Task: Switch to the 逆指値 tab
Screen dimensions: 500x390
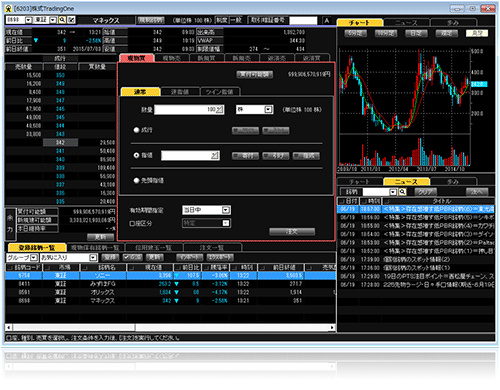Action: pos(180,92)
